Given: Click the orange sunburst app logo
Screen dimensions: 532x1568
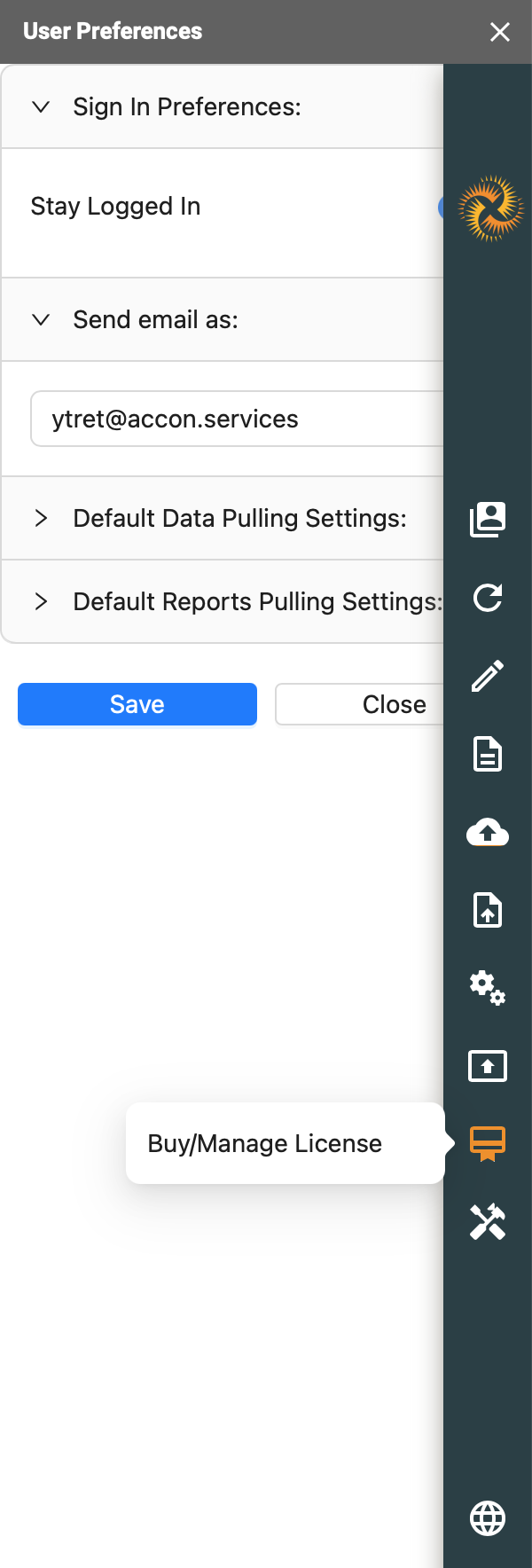Looking at the screenshot, I should (490, 209).
